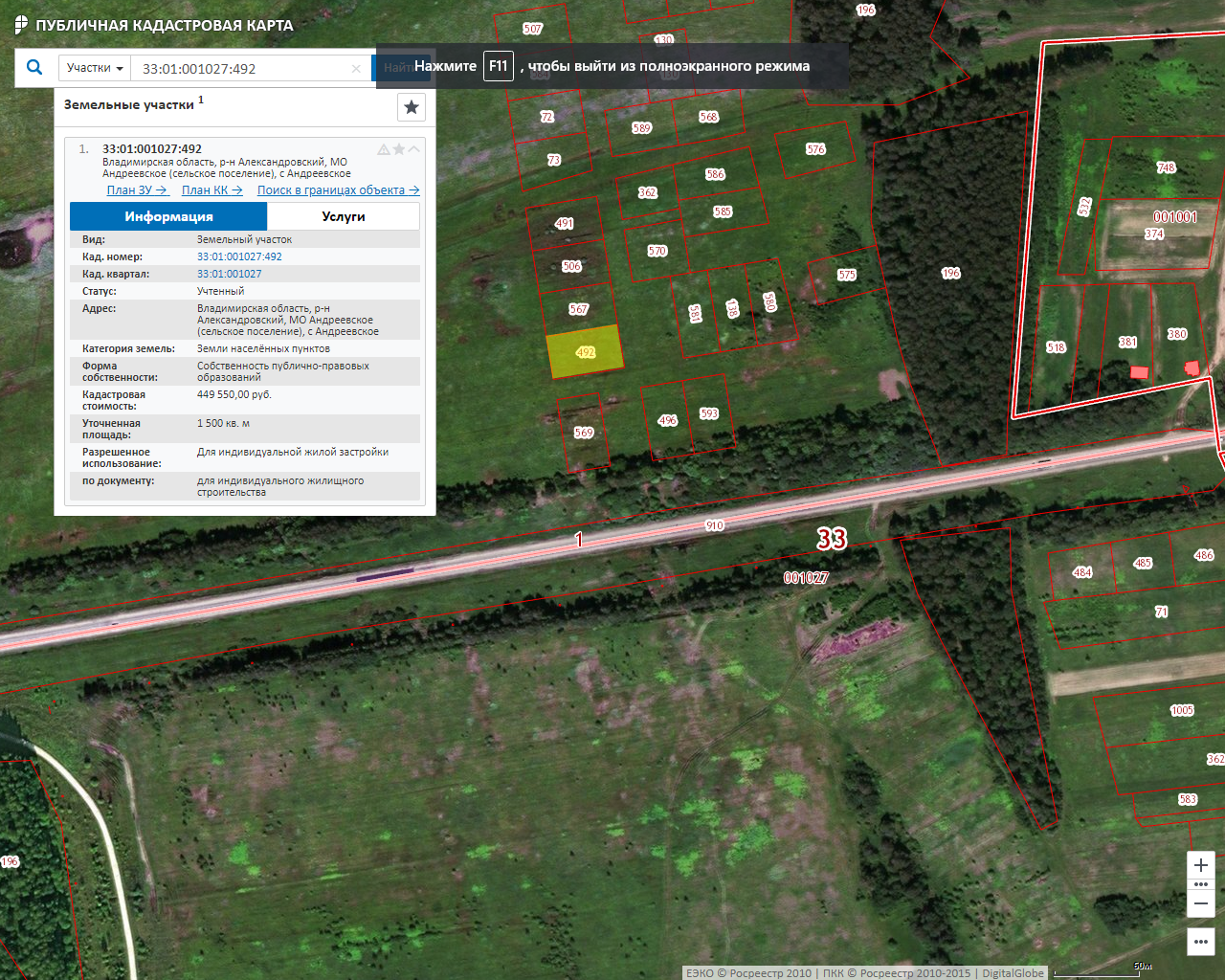Screen dimensions: 1225x980
Task: Open cadastral number 33:01:001027:492 link
Action: [x=239, y=256]
